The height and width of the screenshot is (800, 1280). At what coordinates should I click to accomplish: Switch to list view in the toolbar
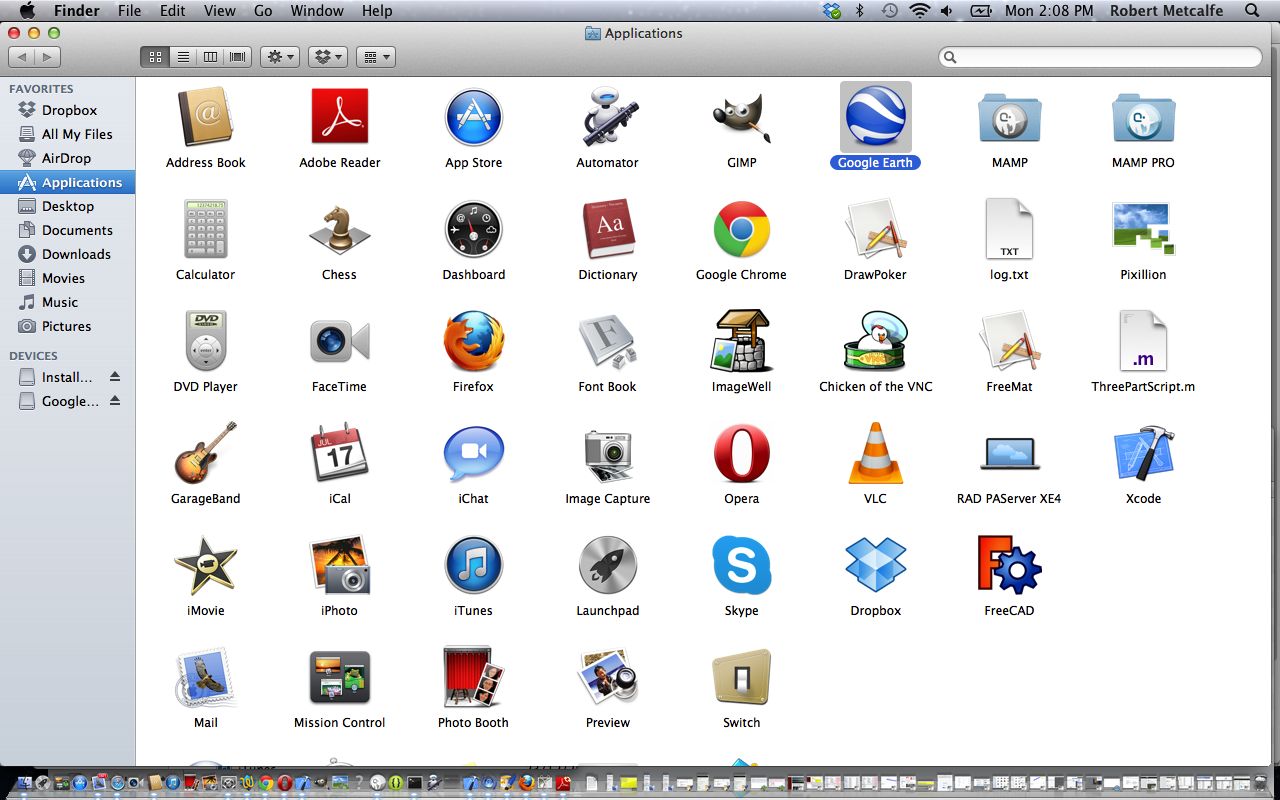tap(183, 57)
